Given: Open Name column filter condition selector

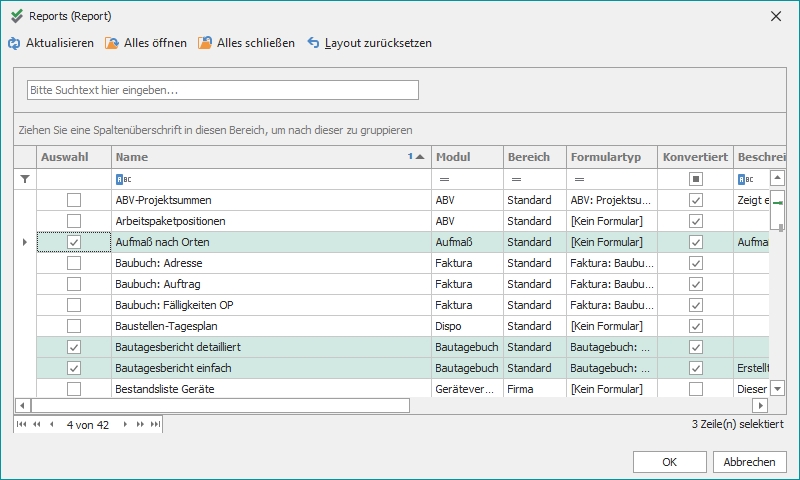Looking at the screenshot, I should (x=122, y=179).
